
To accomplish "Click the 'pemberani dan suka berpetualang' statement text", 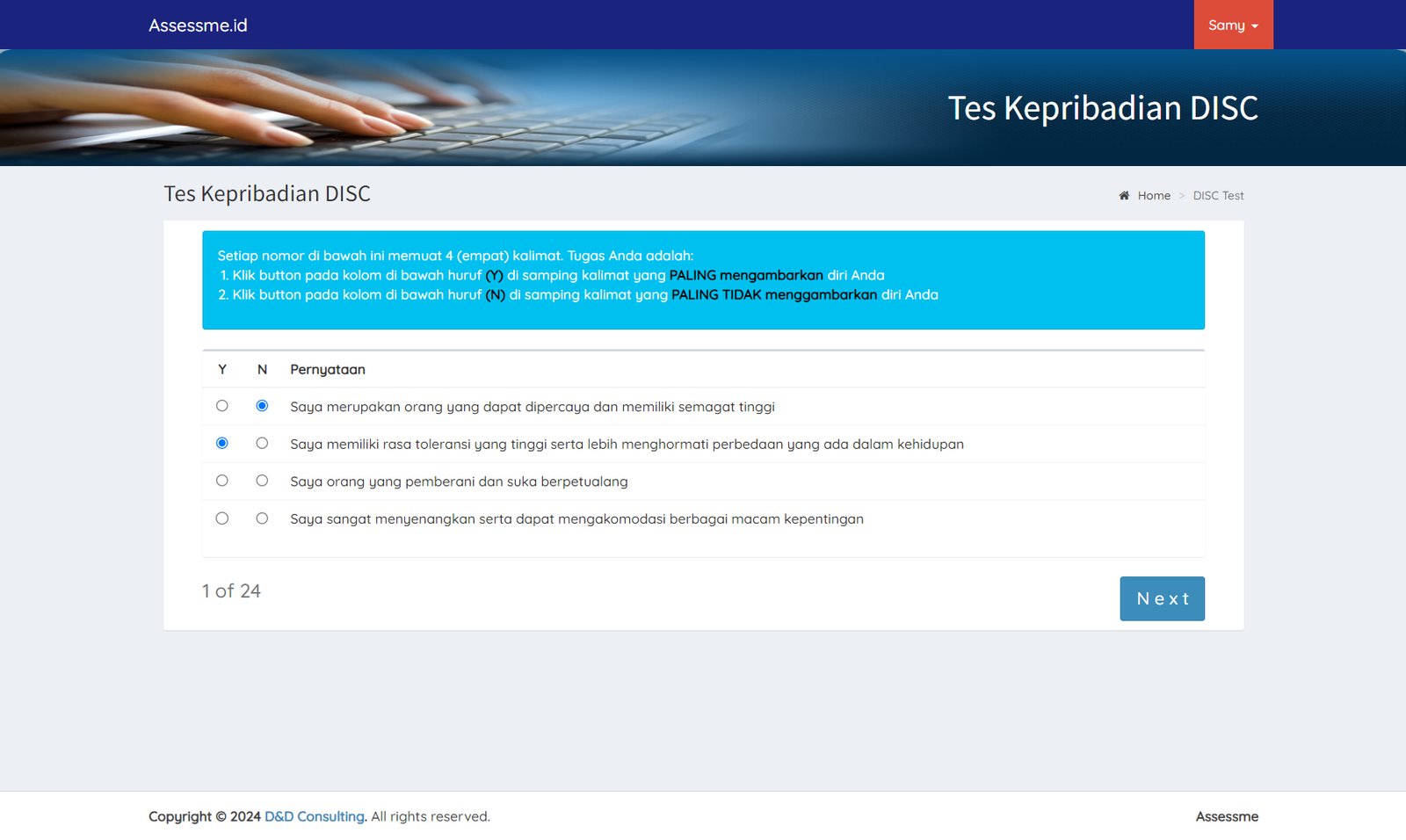I will coord(459,482).
